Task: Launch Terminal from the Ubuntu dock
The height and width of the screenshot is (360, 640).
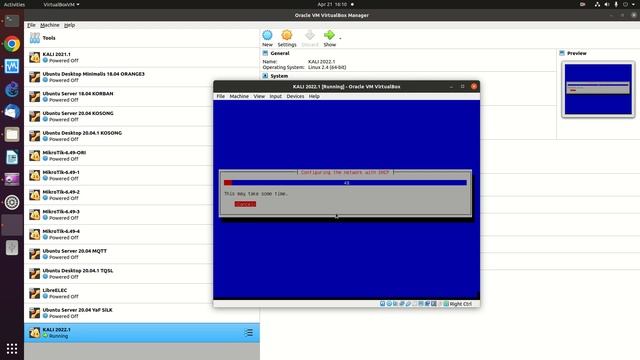Action: [12, 21]
